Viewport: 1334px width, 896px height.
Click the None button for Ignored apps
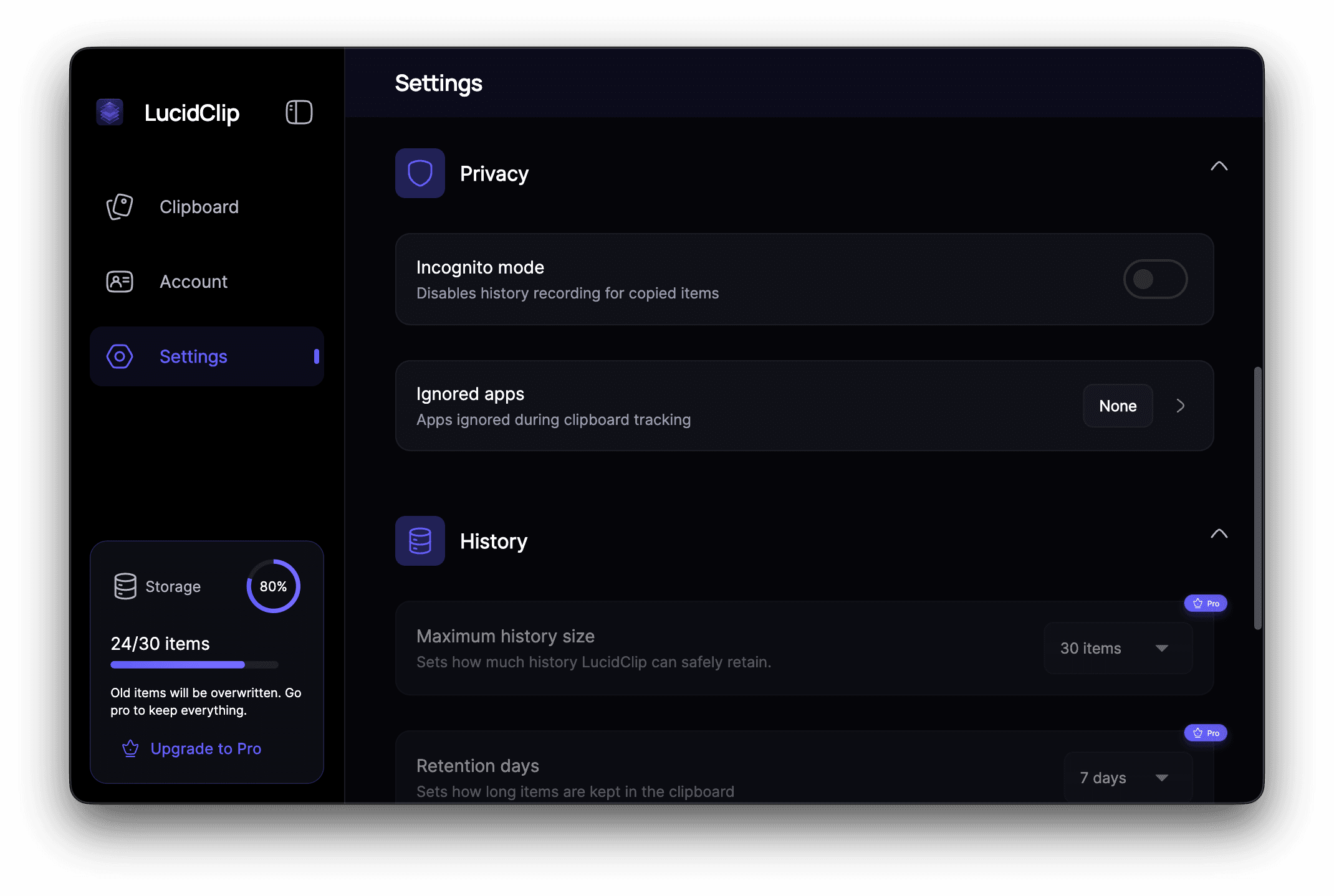pos(1117,406)
